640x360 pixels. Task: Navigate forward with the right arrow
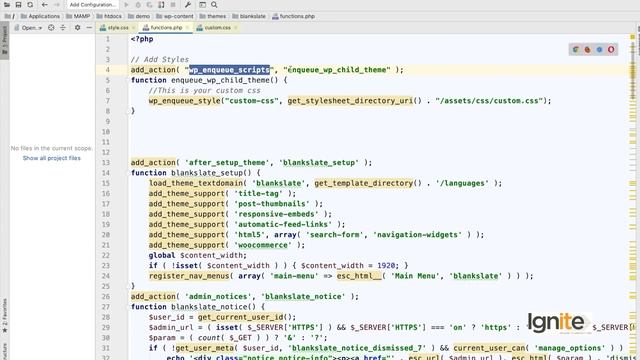tap(57, 5)
